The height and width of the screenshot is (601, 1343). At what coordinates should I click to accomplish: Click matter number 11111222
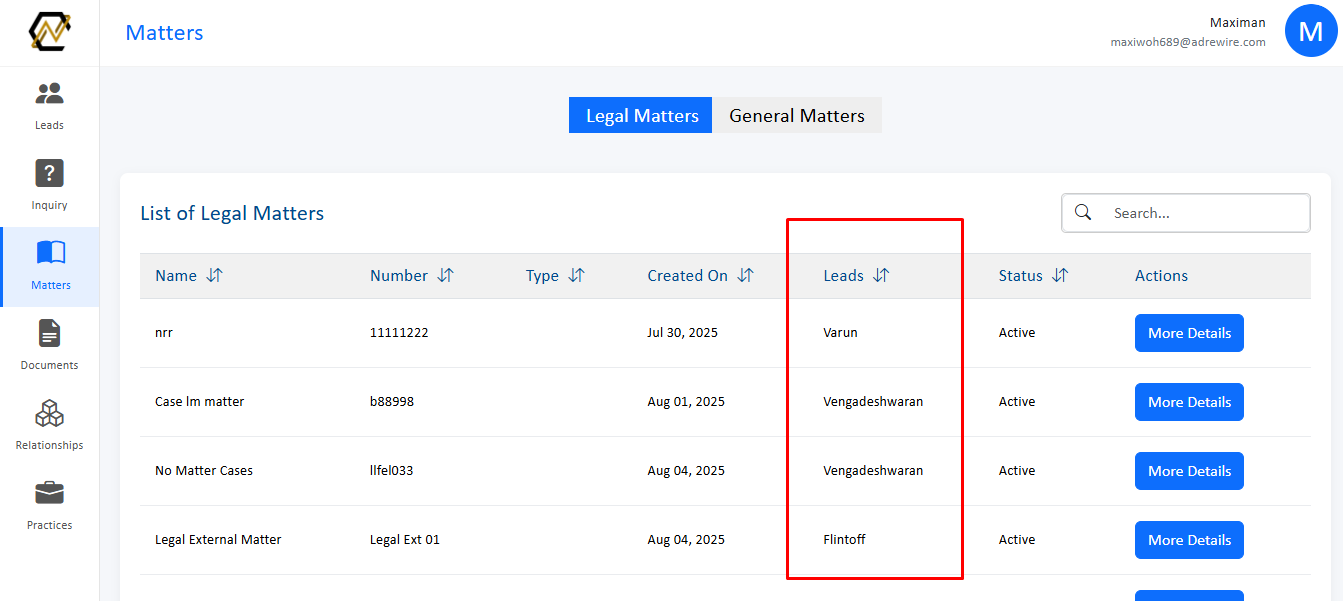pyautogui.click(x=399, y=333)
